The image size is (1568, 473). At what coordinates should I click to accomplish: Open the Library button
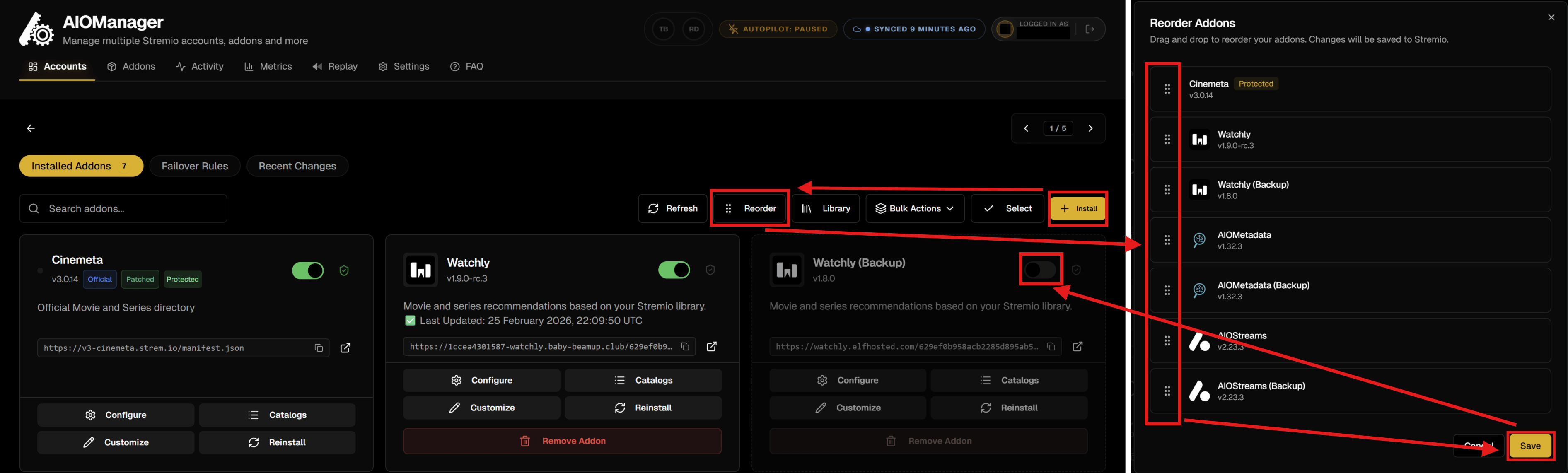point(825,209)
